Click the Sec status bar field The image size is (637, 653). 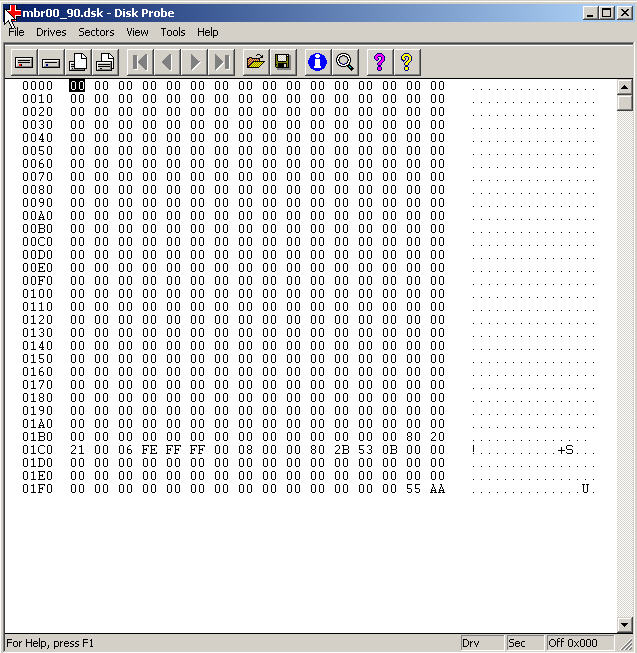point(524,643)
